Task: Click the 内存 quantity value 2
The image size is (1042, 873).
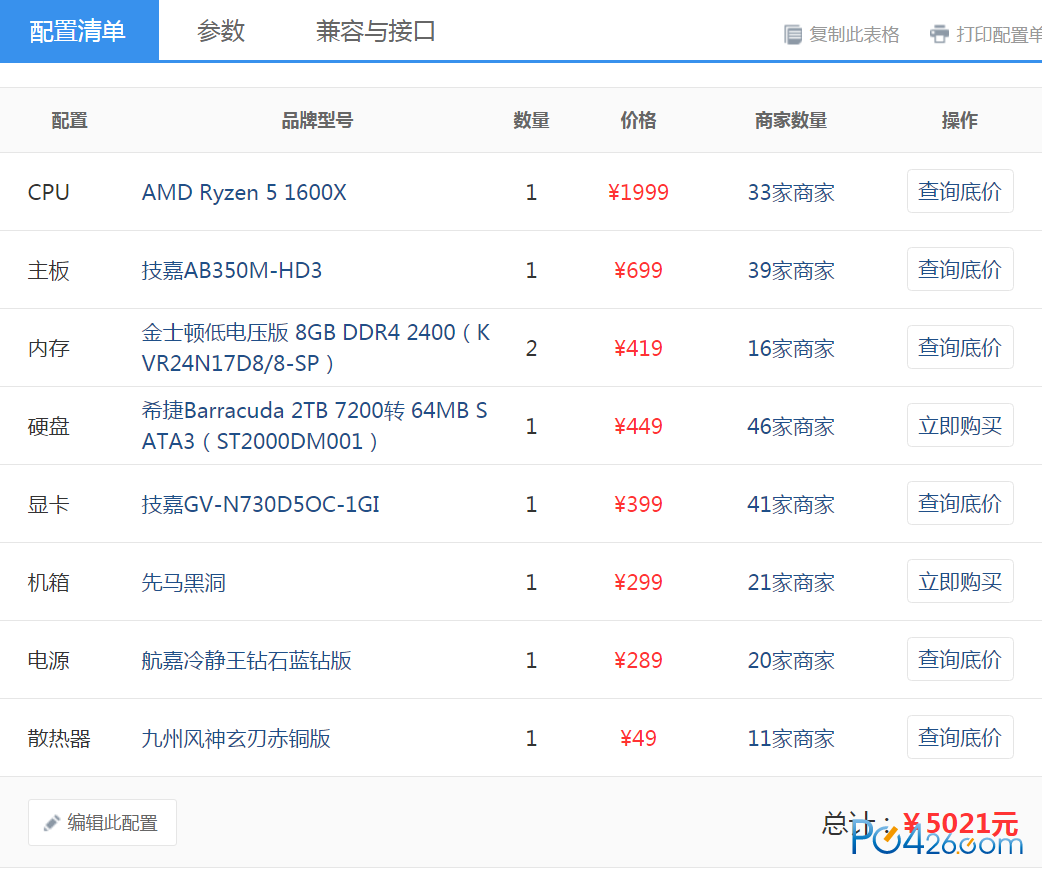Action: (x=531, y=348)
